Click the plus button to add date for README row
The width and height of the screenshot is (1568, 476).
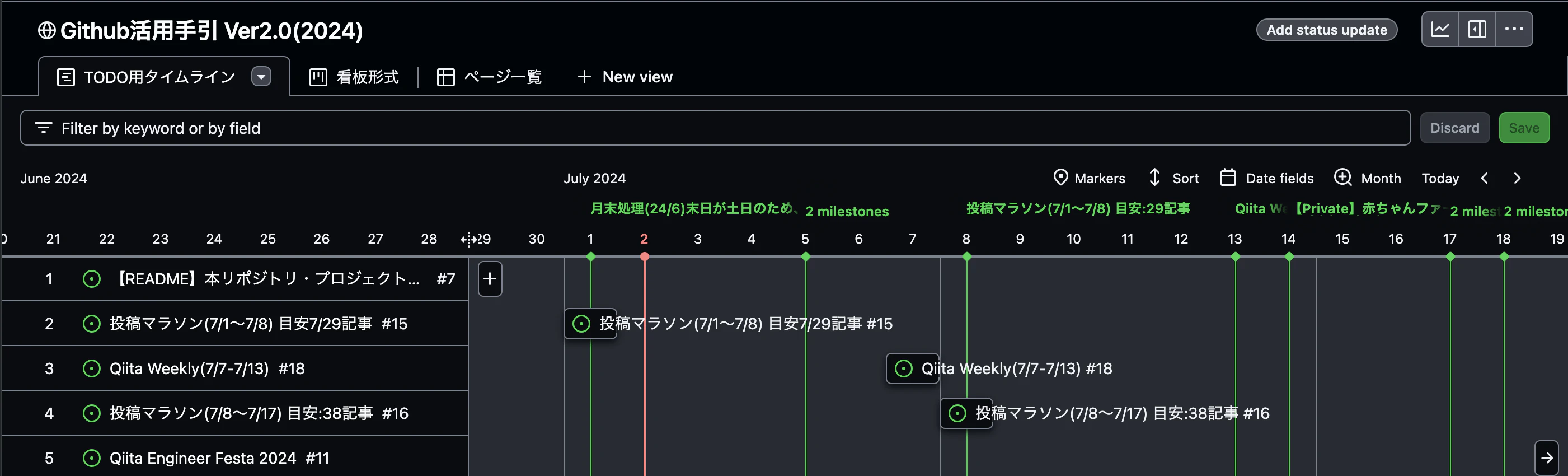pyautogui.click(x=490, y=278)
